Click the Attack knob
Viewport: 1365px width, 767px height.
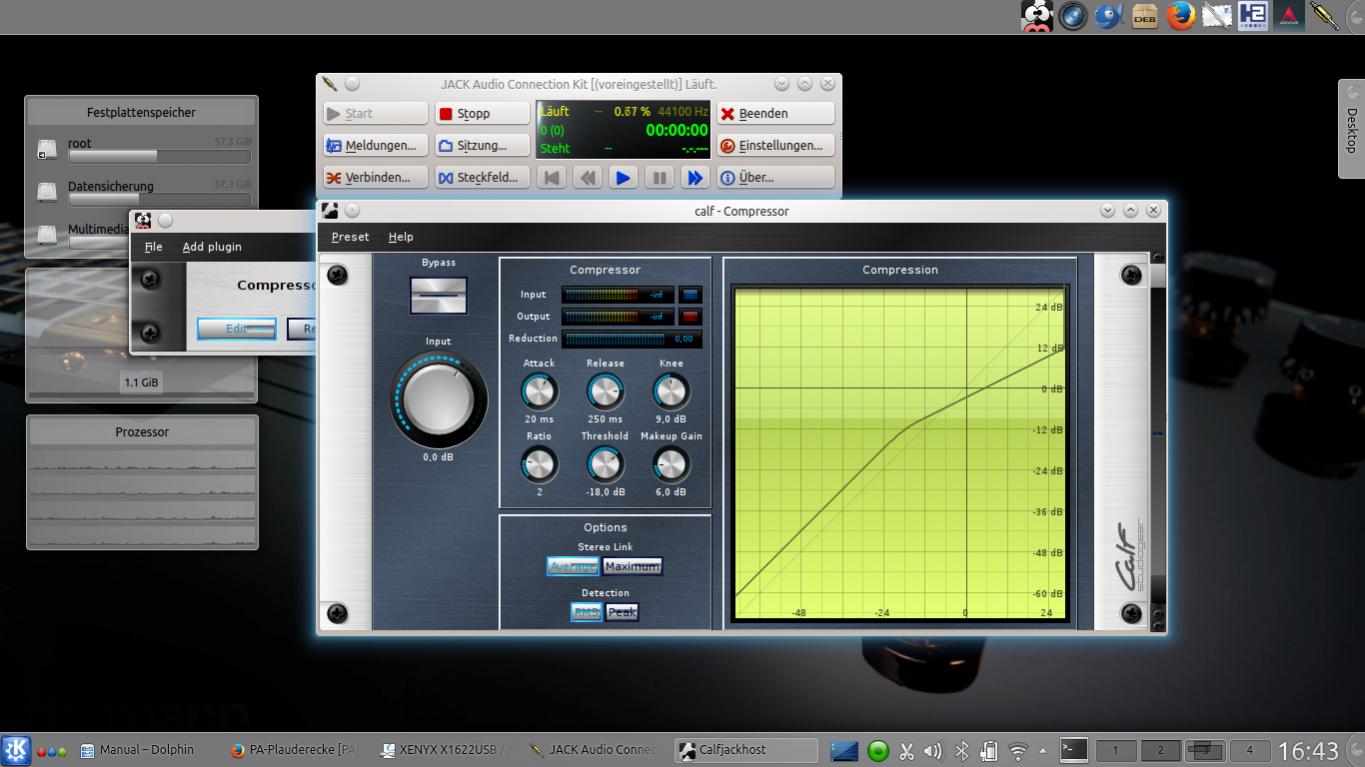pyautogui.click(x=539, y=391)
